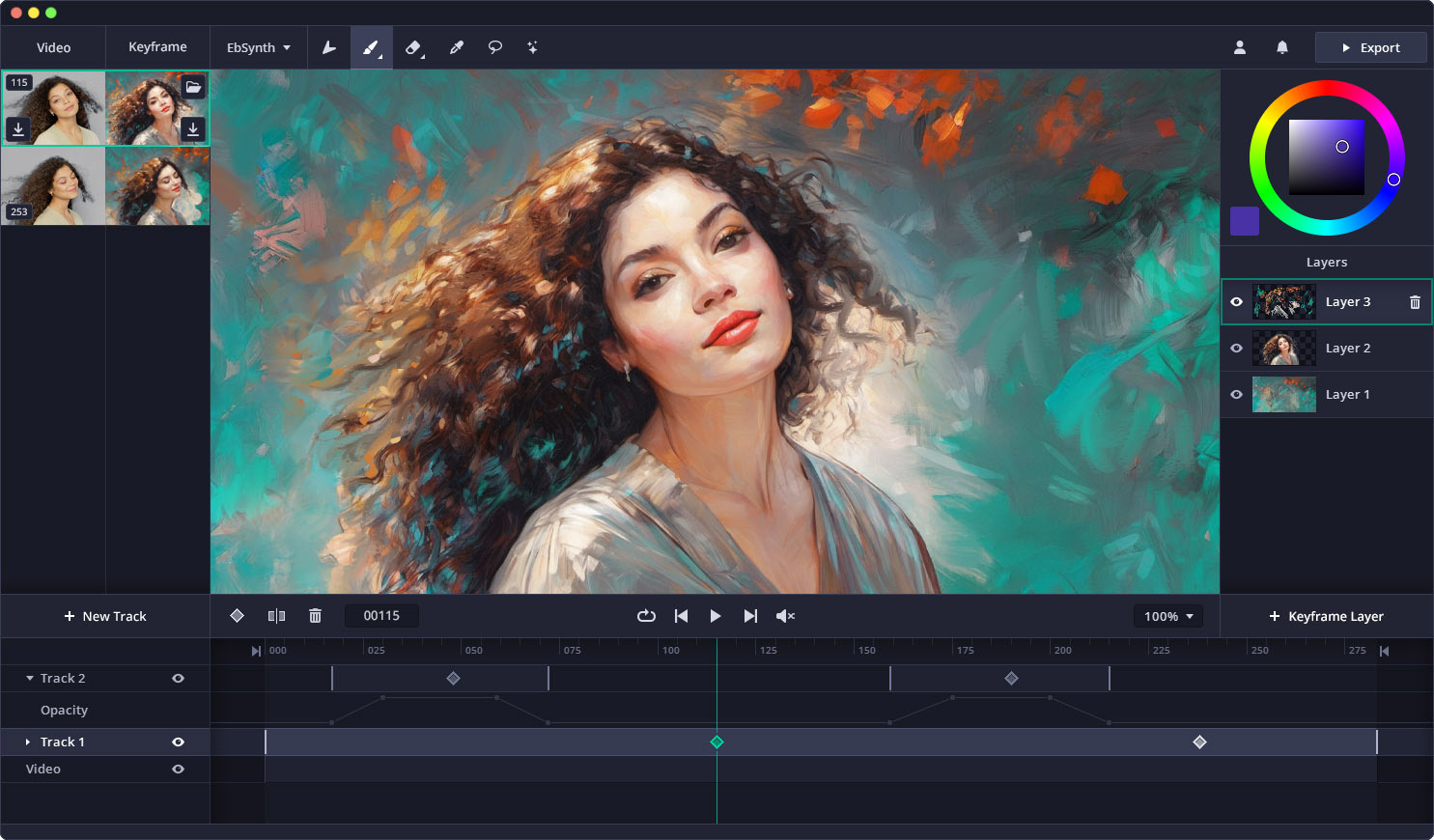Click the trash icon on Layer 3

[1415, 302]
